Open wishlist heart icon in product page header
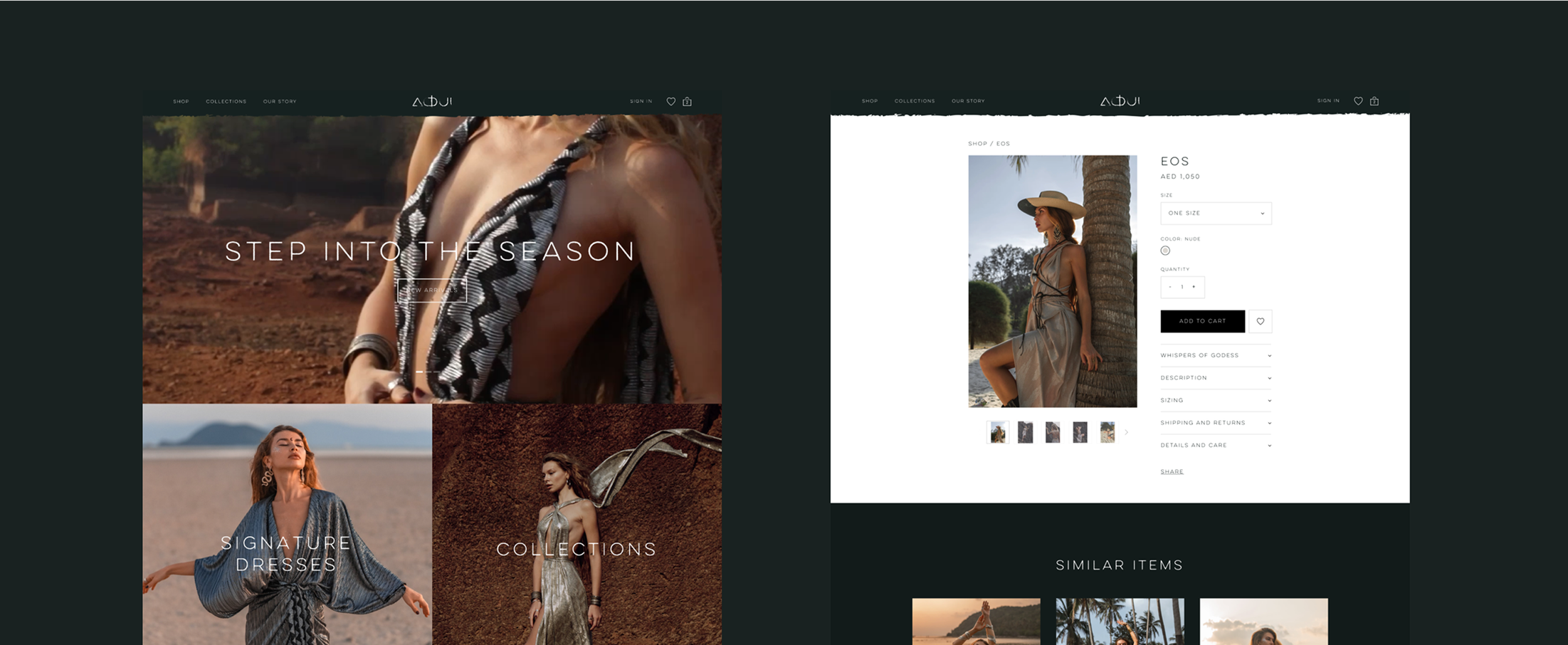Screen dimensions: 1568x645 tap(1358, 101)
